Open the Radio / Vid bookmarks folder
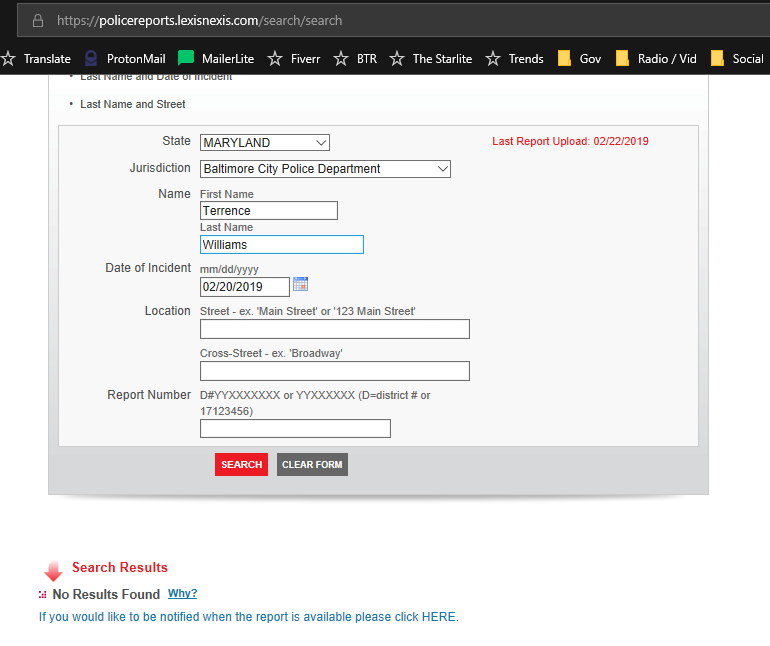 pyautogui.click(x=656, y=59)
